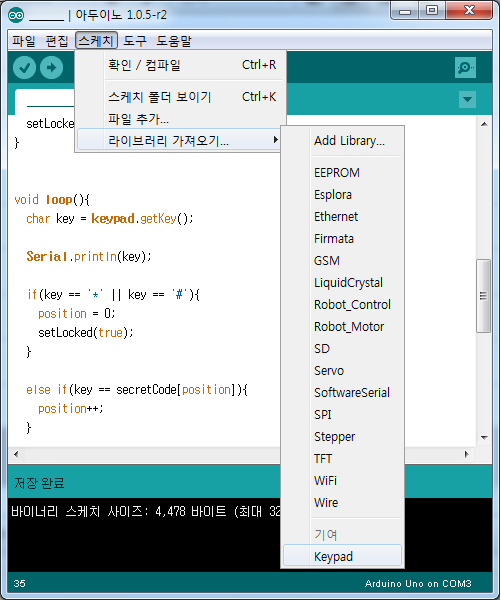Import the WiFi library
Screen dimensions: 501x600
(343, 481)
